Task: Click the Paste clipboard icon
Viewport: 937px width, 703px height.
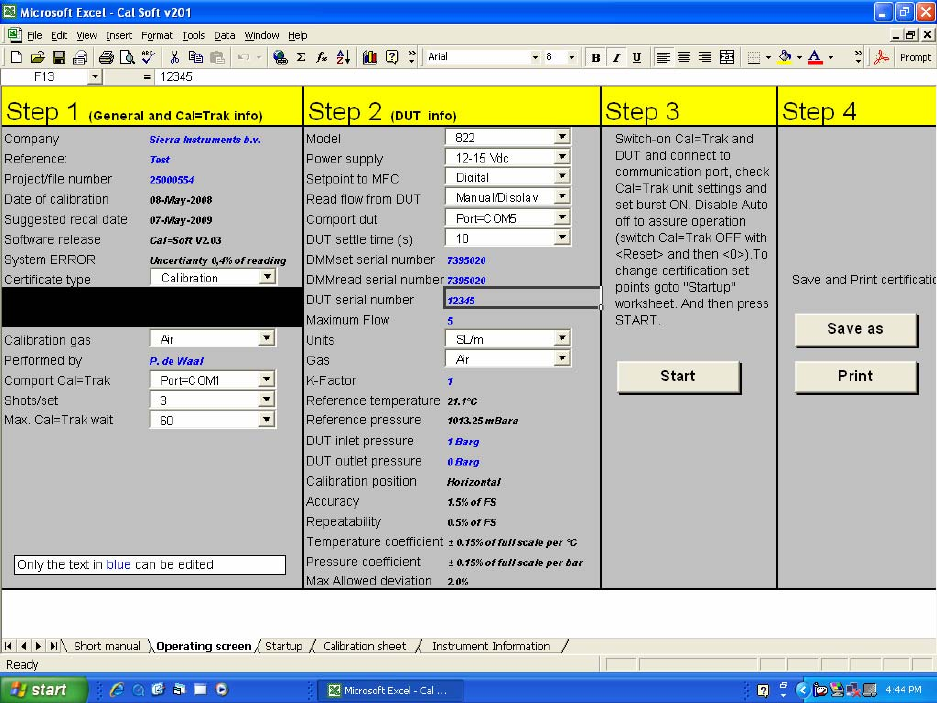Action: click(x=217, y=57)
